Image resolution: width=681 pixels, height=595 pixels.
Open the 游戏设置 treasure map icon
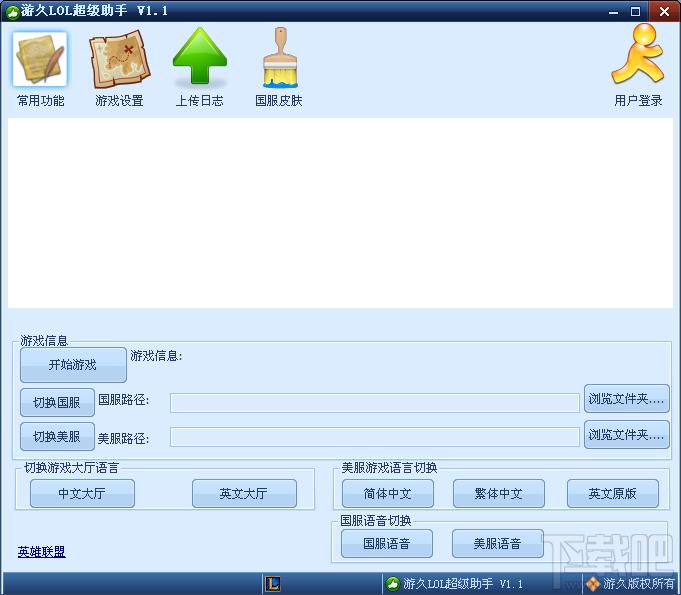point(119,59)
